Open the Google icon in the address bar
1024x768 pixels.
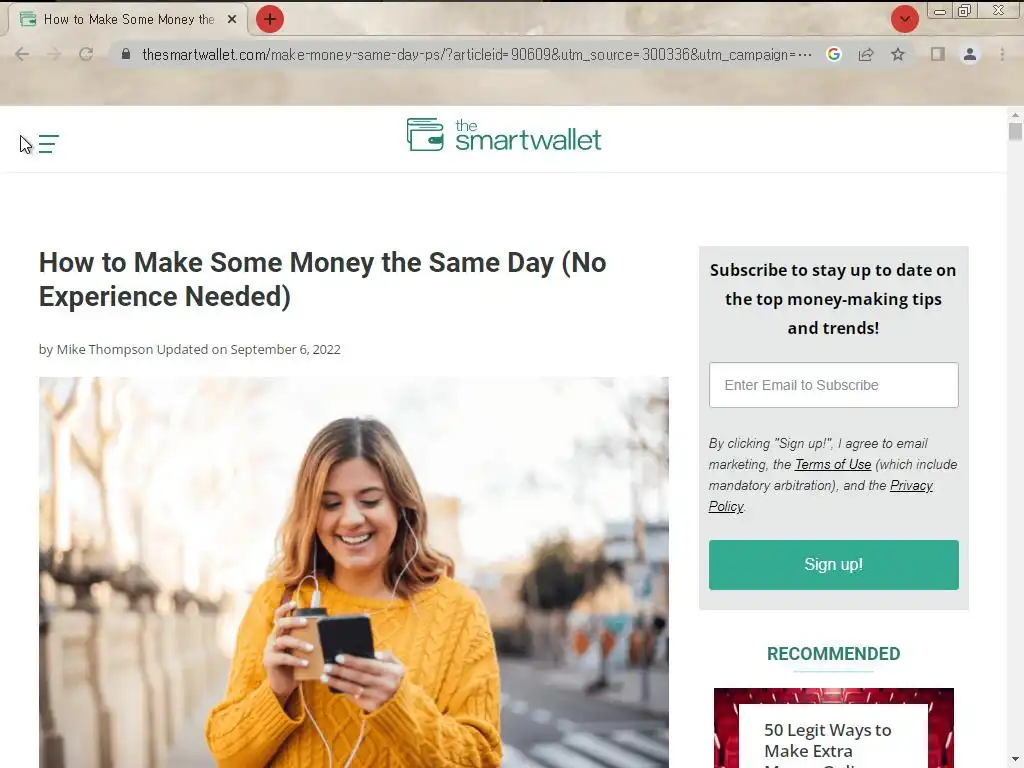coord(833,54)
